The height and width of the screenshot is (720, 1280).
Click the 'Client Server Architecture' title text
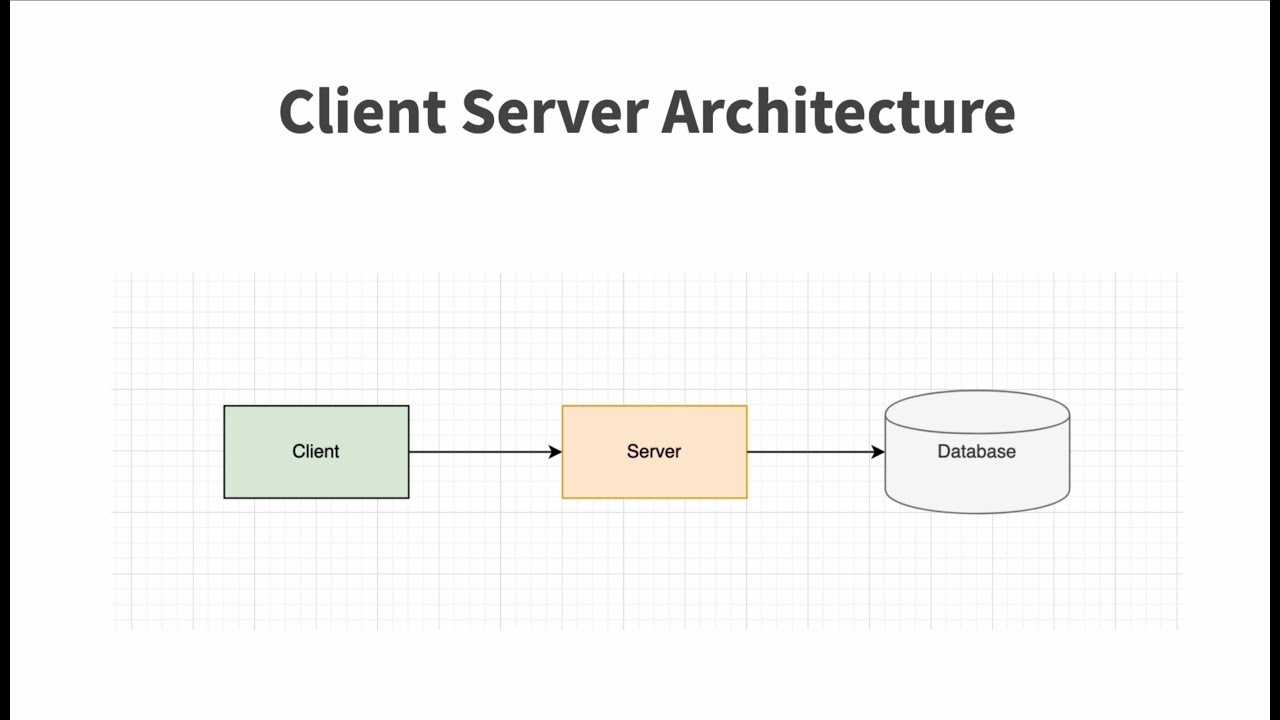(647, 111)
